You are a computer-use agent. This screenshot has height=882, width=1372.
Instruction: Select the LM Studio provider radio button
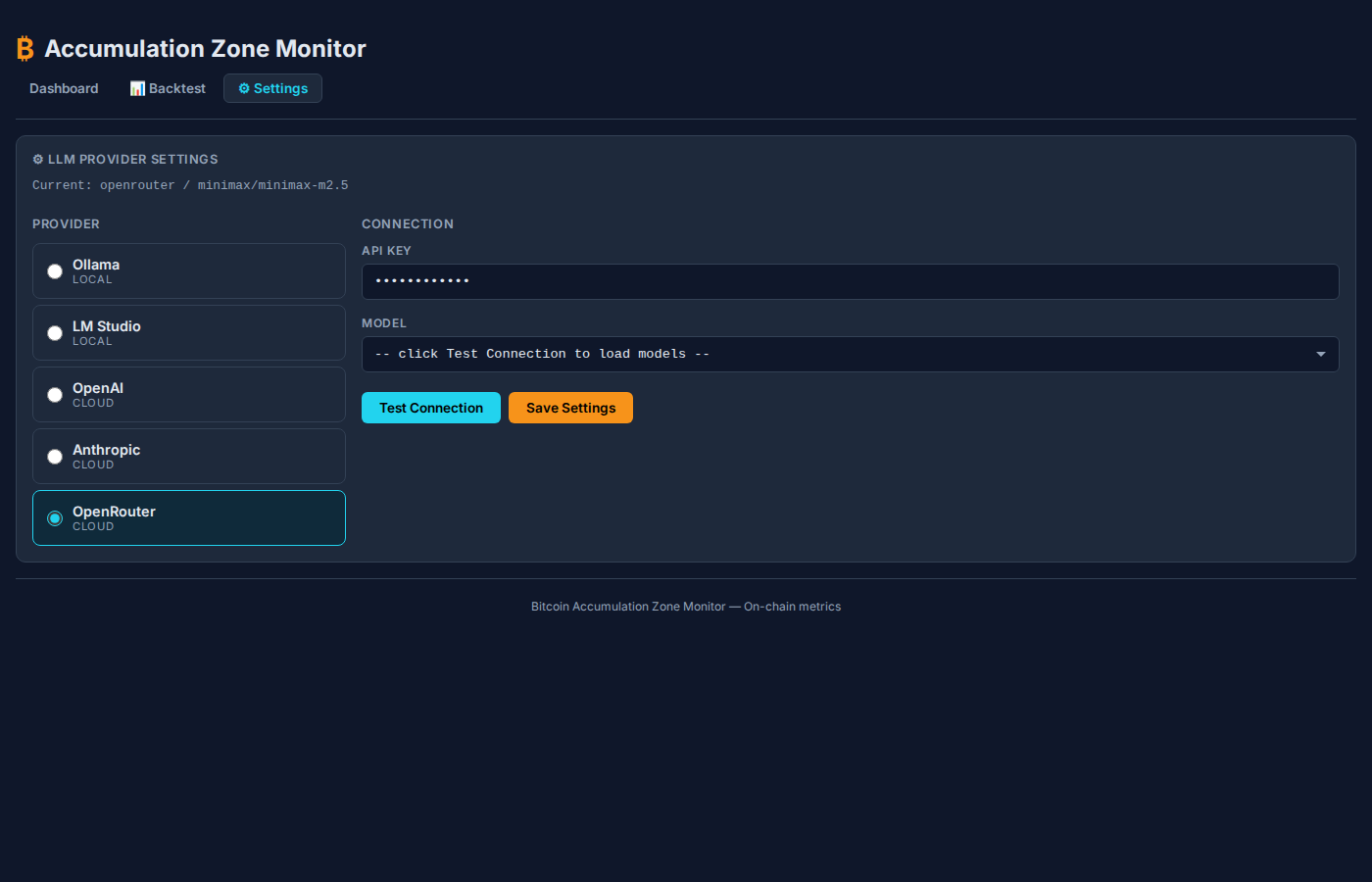[55, 333]
